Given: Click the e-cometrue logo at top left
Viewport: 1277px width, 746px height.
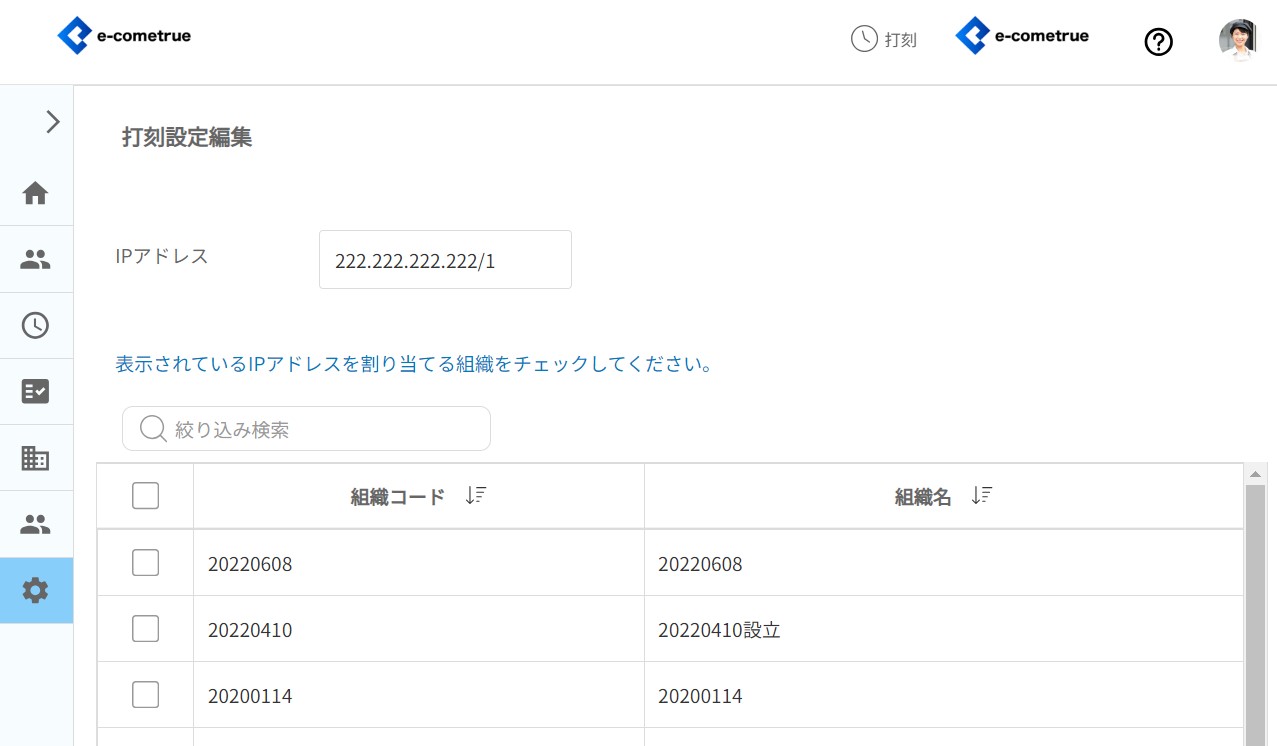Looking at the screenshot, I should [x=124, y=37].
